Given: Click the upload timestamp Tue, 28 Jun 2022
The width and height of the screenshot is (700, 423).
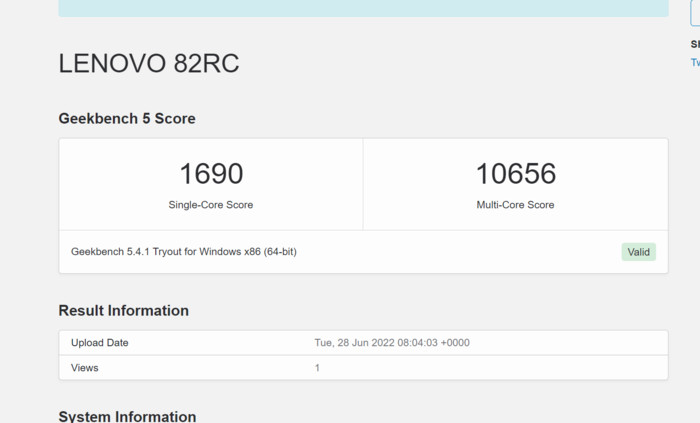Looking at the screenshot, I should pyautogui.click(x=392, y=343).
